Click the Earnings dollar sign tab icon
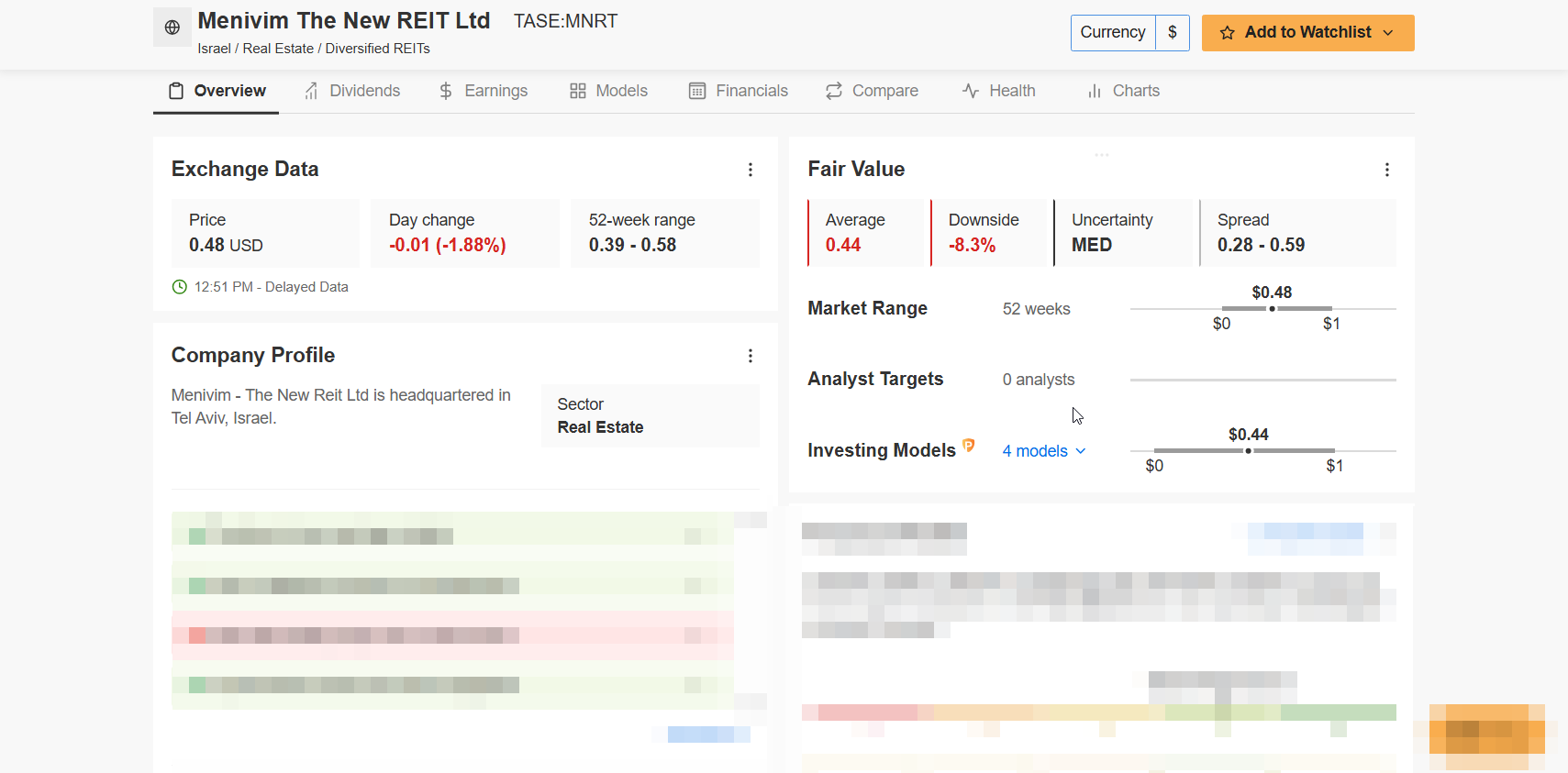This screenshot has width=1568, height=773. [x=446, y=91]
